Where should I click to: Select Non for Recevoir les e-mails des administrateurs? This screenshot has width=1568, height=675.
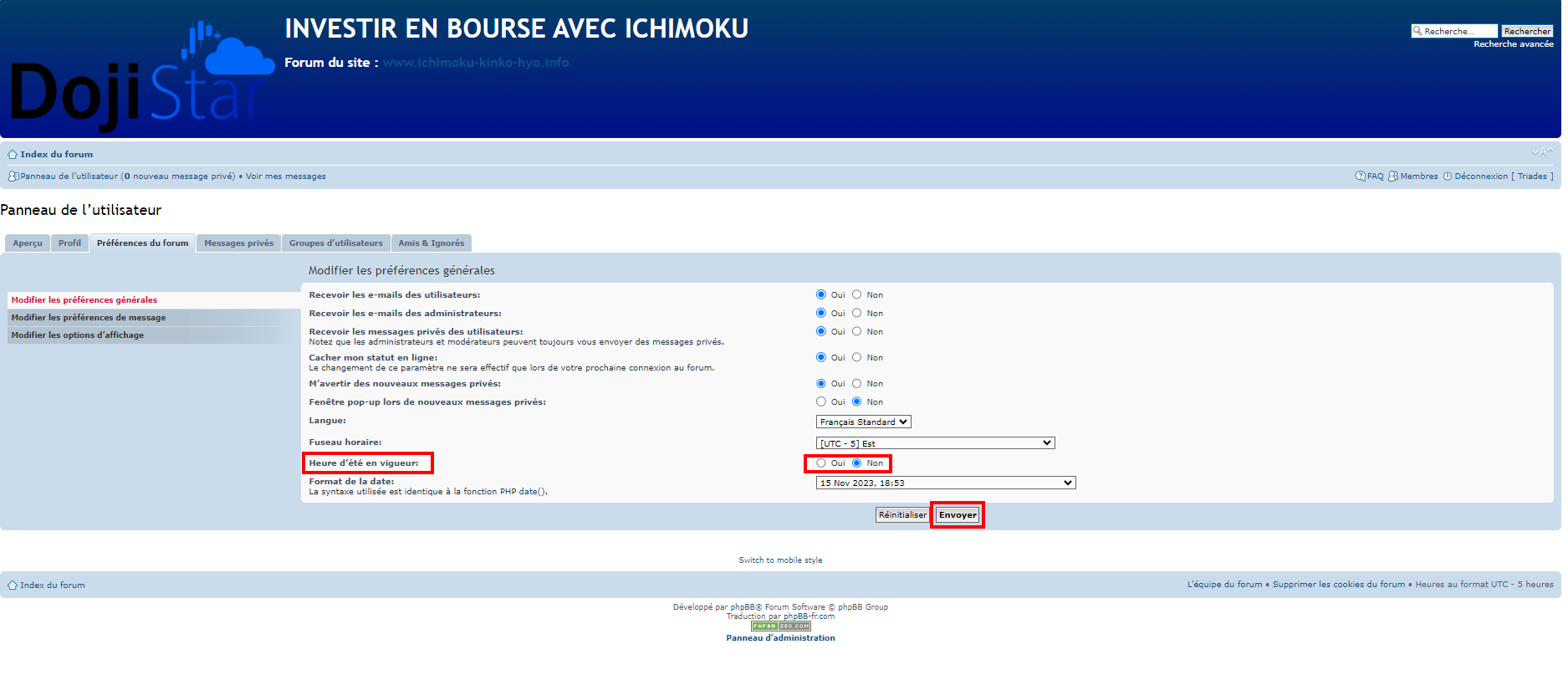point(856,314)
